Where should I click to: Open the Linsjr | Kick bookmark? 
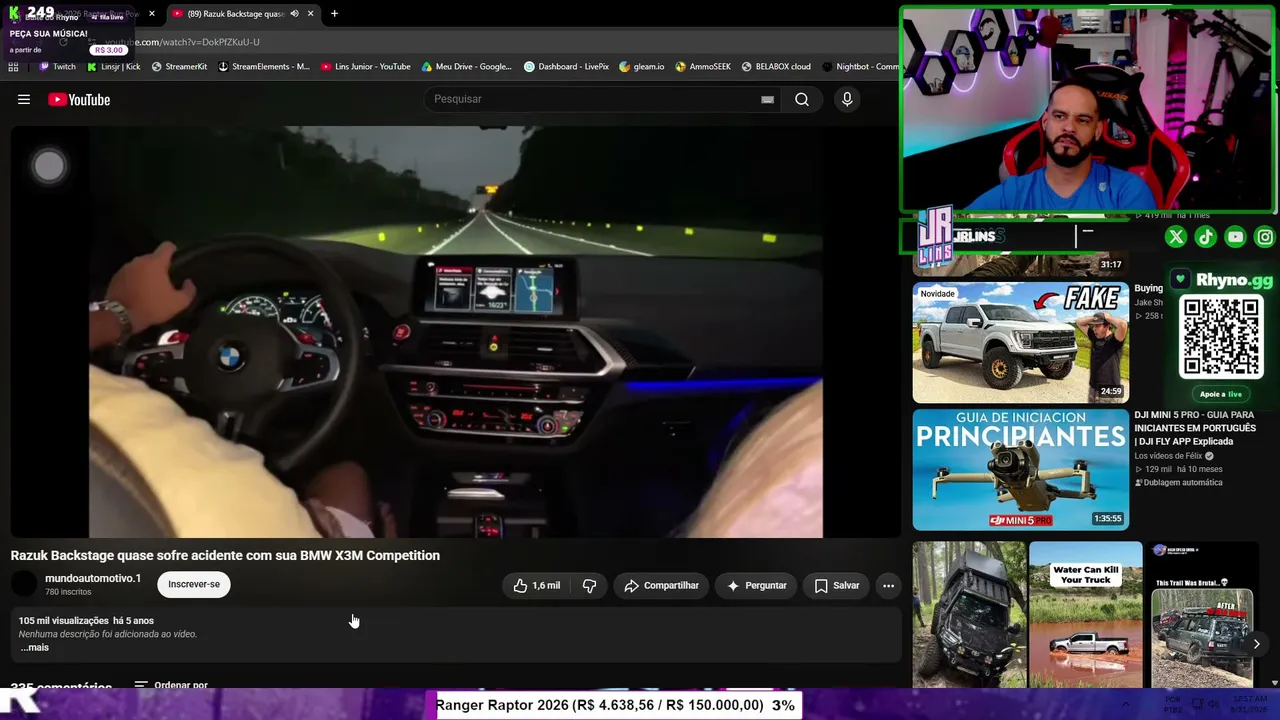coord(113,67)
